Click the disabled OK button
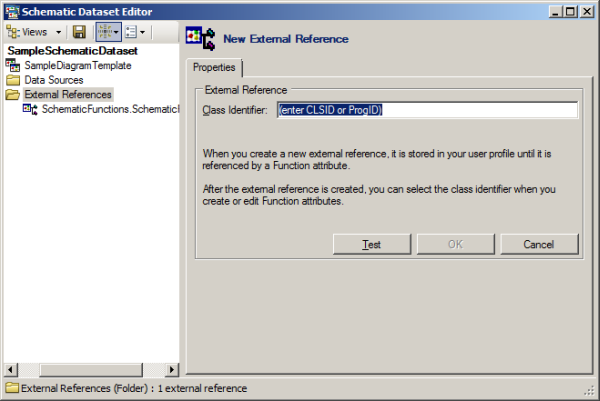Image resolution: width=600 pixels, height=401 pixels. [455, 245]
